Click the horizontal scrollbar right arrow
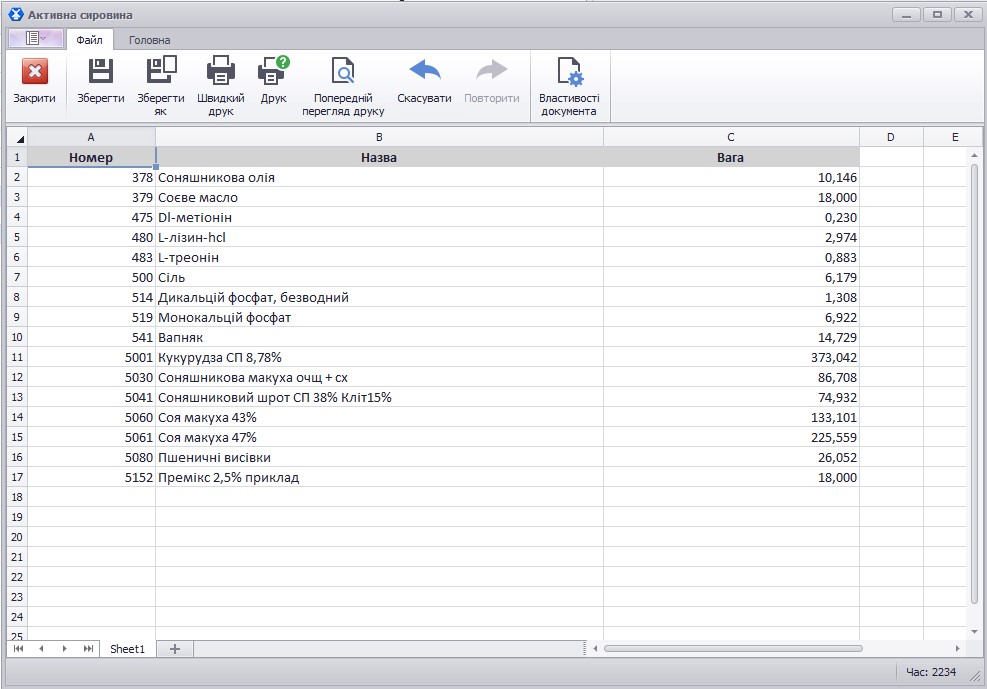Viewport: 987px width, 689px height. click(957, 648)
